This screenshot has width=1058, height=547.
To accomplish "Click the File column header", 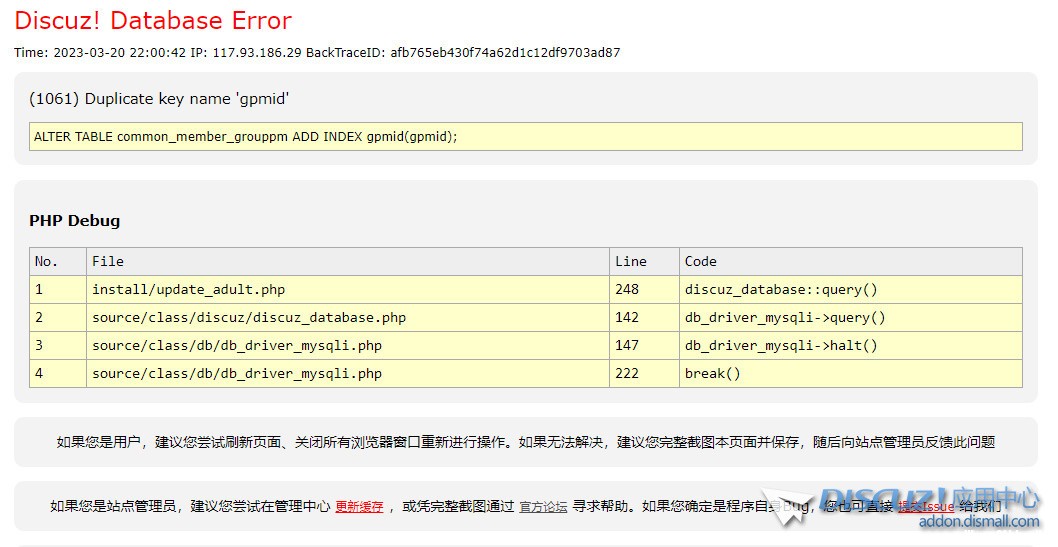I will pyautogui.click(x=108, y=261).
